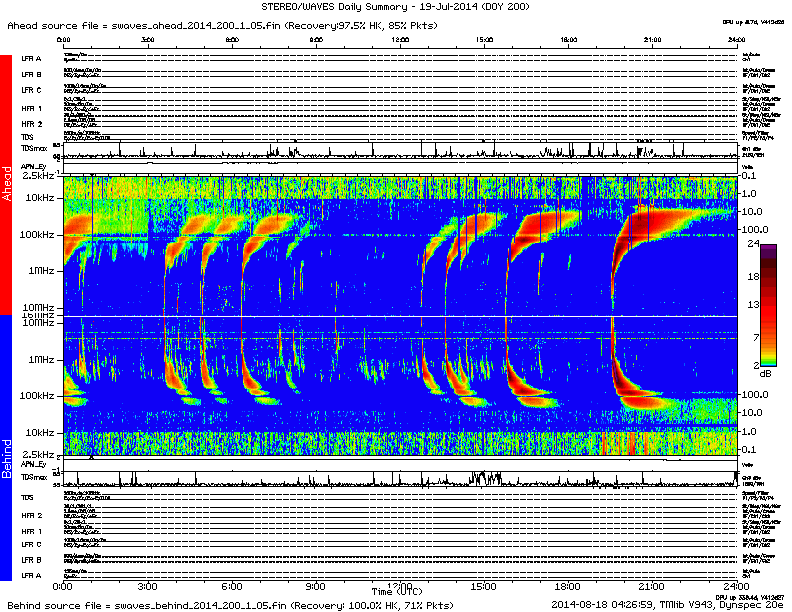Click the APN_Ey label in the Ahead panel
Viewport: 792px width, 612px height.
pyautogui.click(x=33, y=167)
